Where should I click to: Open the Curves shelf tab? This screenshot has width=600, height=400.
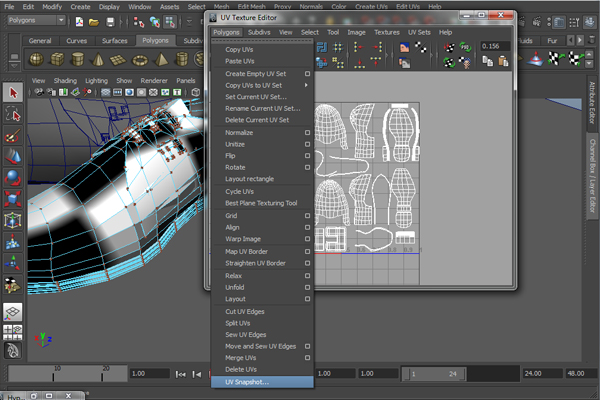pyautogui.click(x=77, y=41)
